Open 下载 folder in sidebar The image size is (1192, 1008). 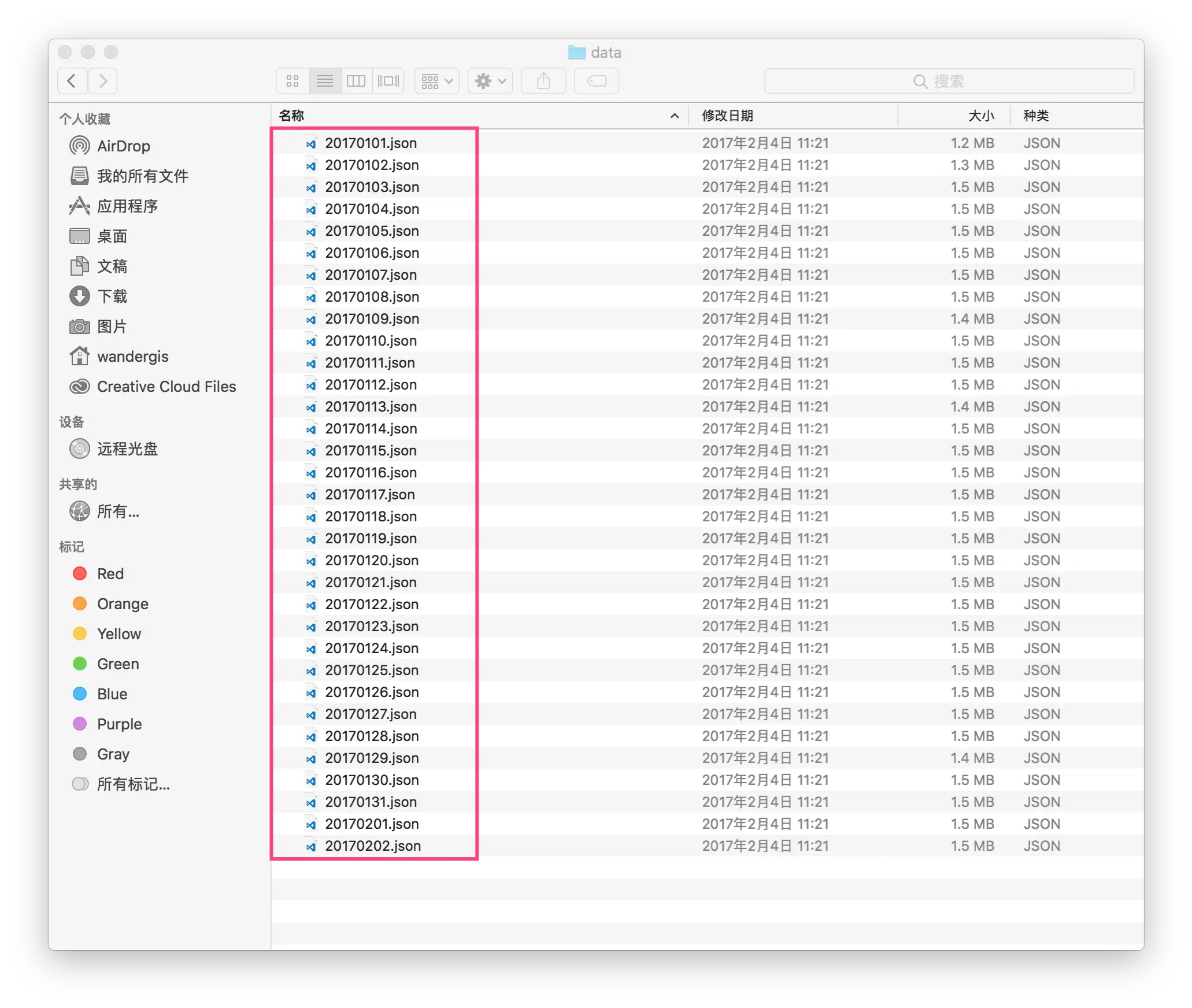pos(112,297)
